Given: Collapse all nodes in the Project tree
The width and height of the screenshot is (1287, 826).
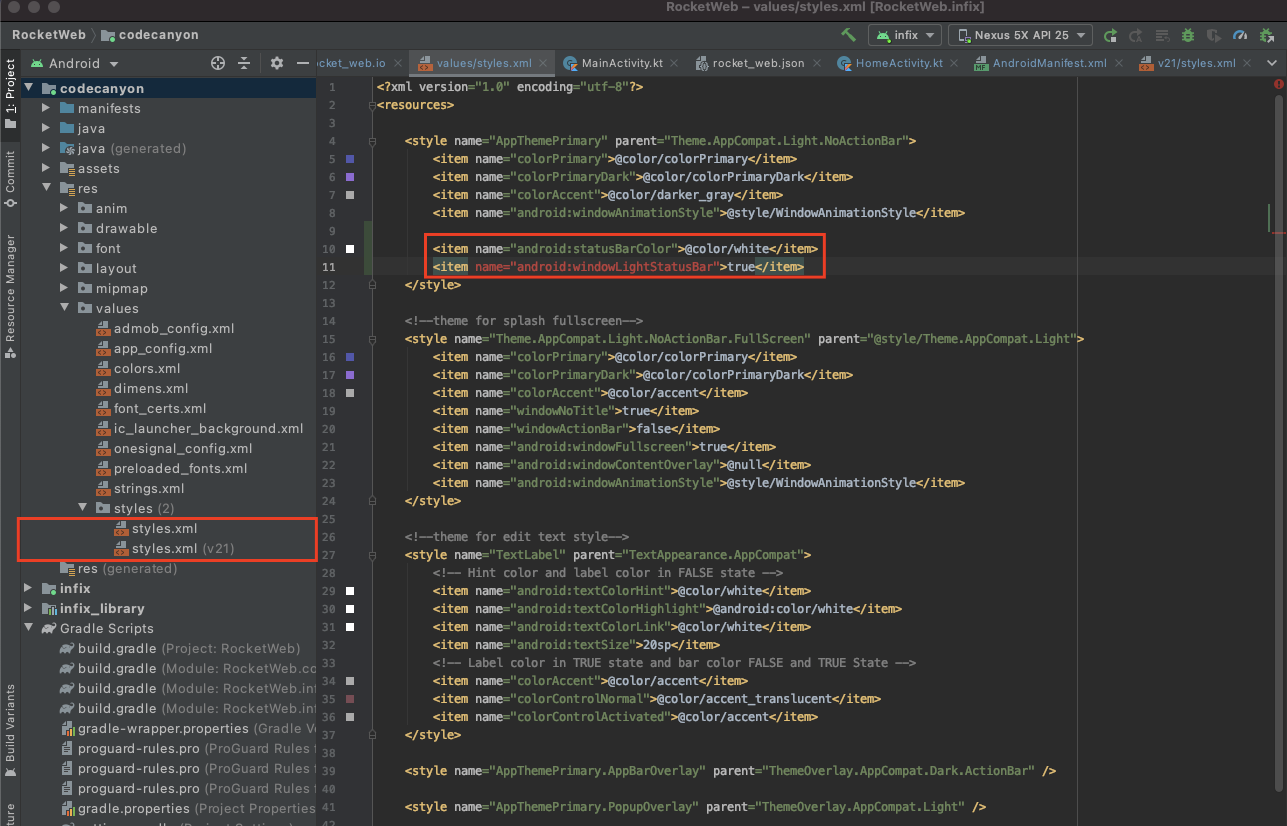Looking at the screenshot, I should point(244,62).
